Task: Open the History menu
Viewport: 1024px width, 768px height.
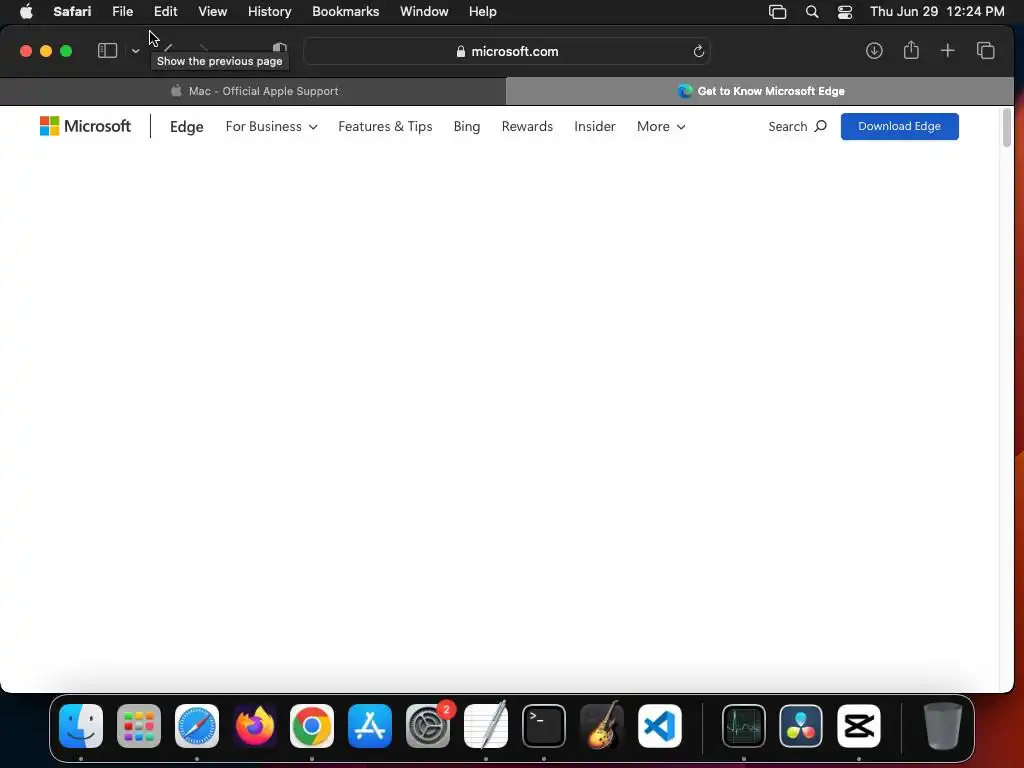Action: tap(269, 12)
